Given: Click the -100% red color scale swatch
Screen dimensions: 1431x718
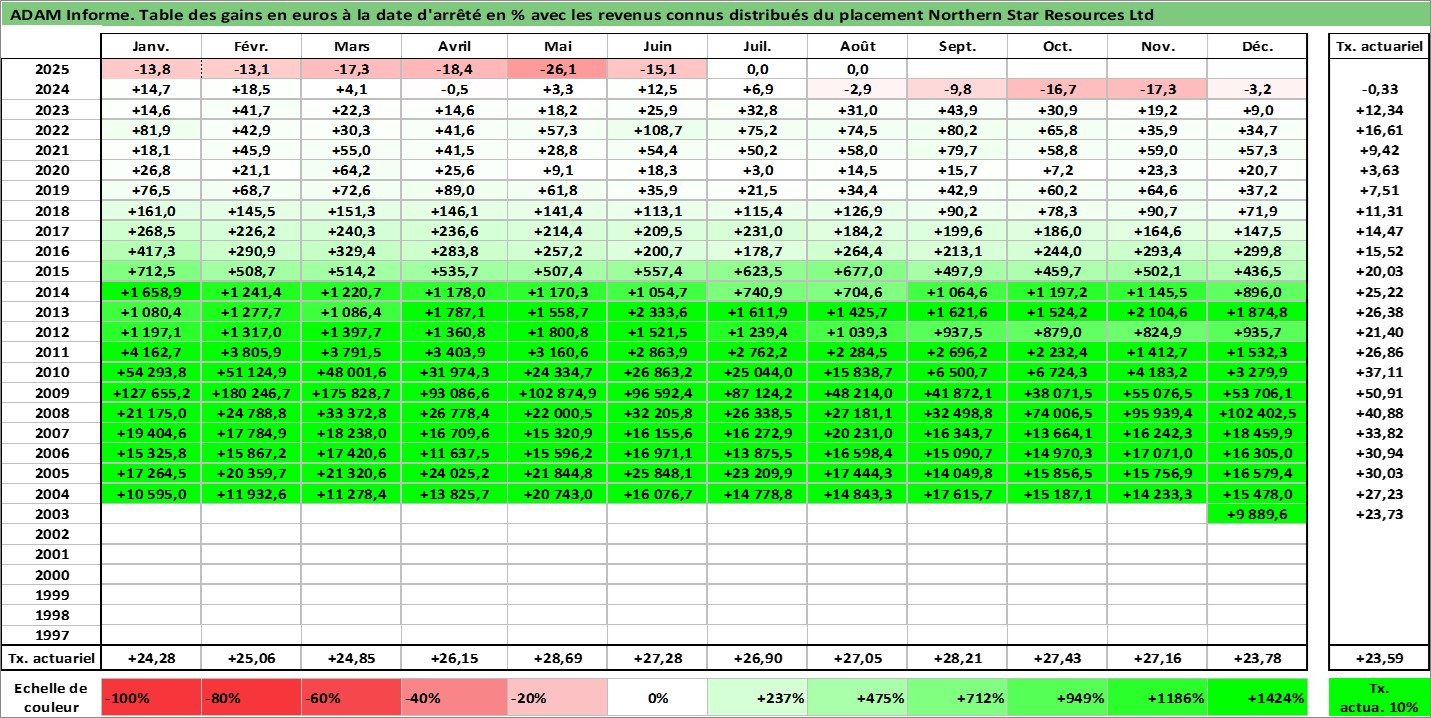Looking at the screenshot, I should point(152,697).
